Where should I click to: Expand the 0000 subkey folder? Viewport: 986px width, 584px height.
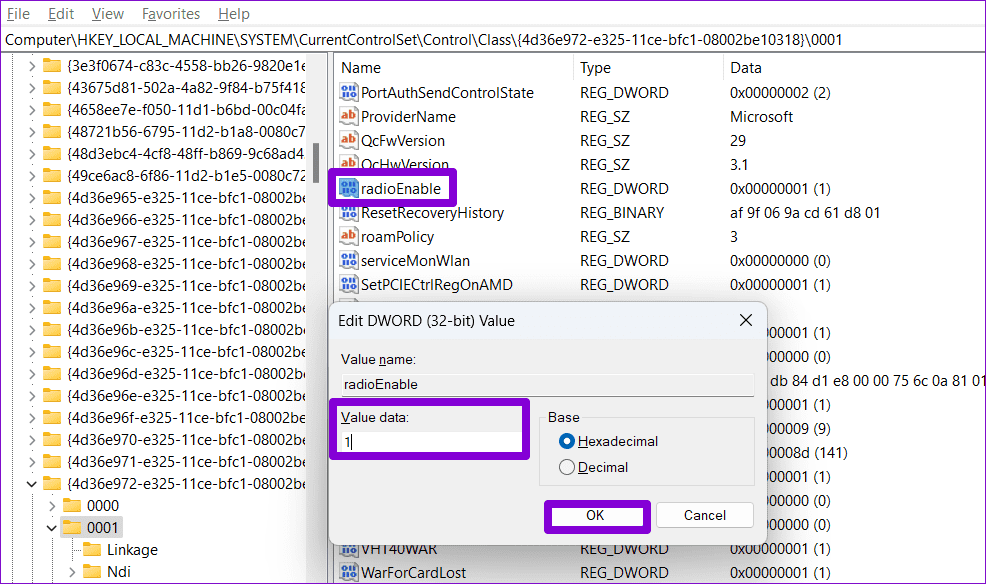click(52, 505)
